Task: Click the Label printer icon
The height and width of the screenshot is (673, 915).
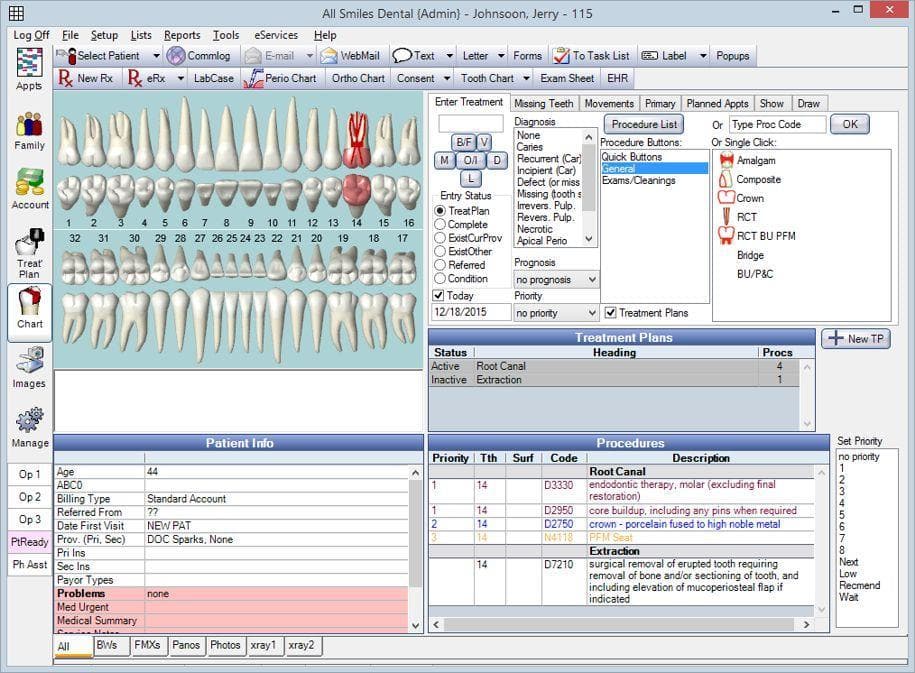Action: point(649,55)
